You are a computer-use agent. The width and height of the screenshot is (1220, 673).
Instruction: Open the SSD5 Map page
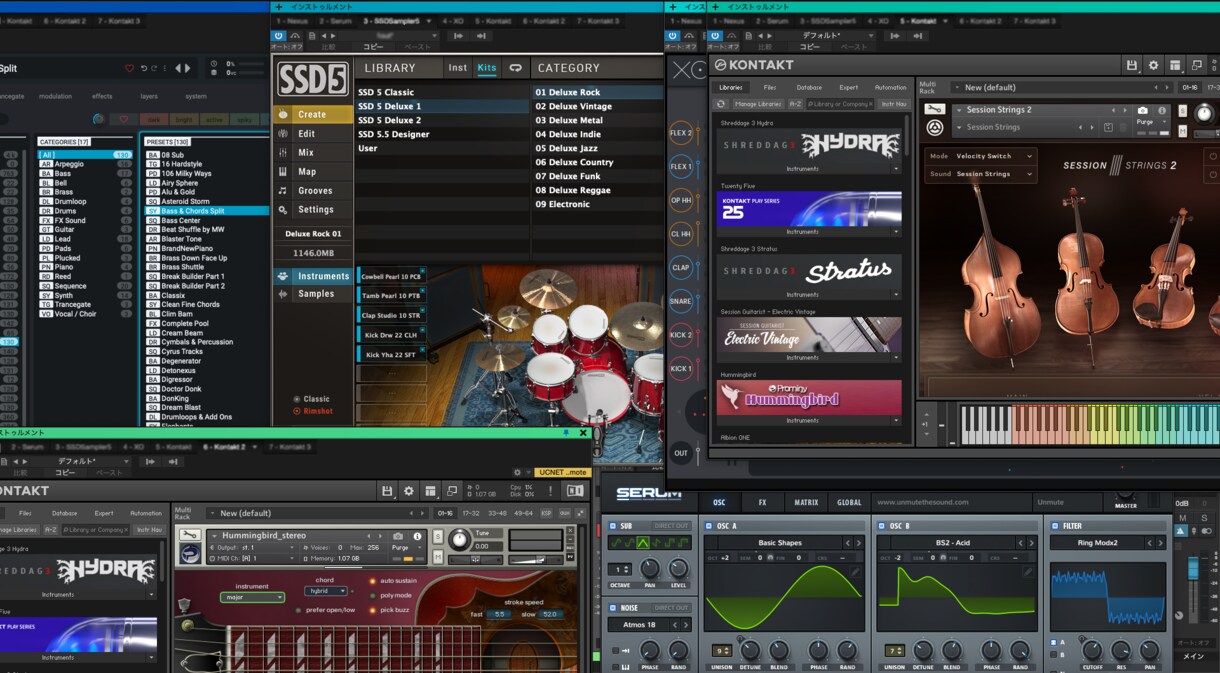pyautogui.click(x=313, y=171)
